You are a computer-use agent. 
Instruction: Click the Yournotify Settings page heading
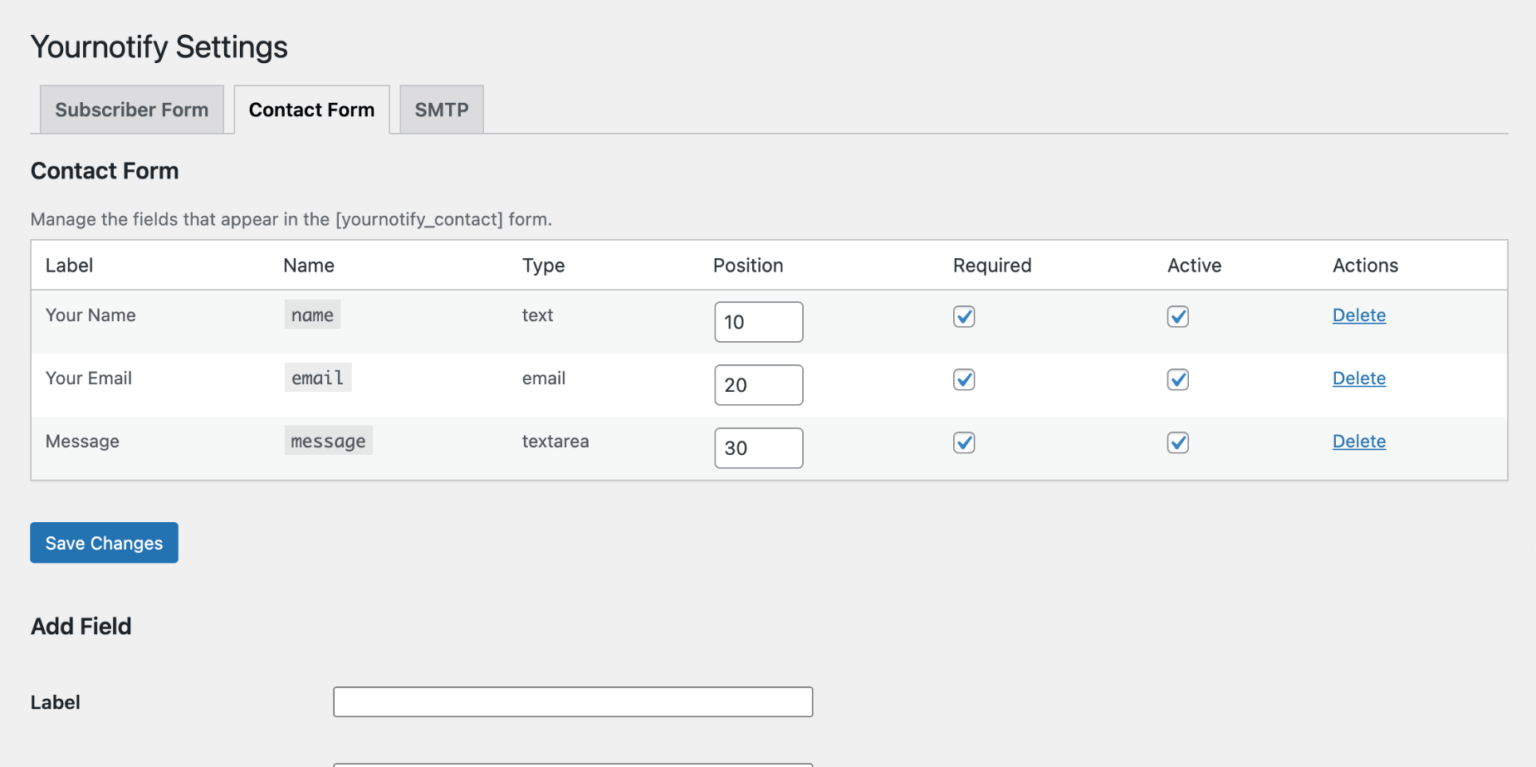[158, 46]
